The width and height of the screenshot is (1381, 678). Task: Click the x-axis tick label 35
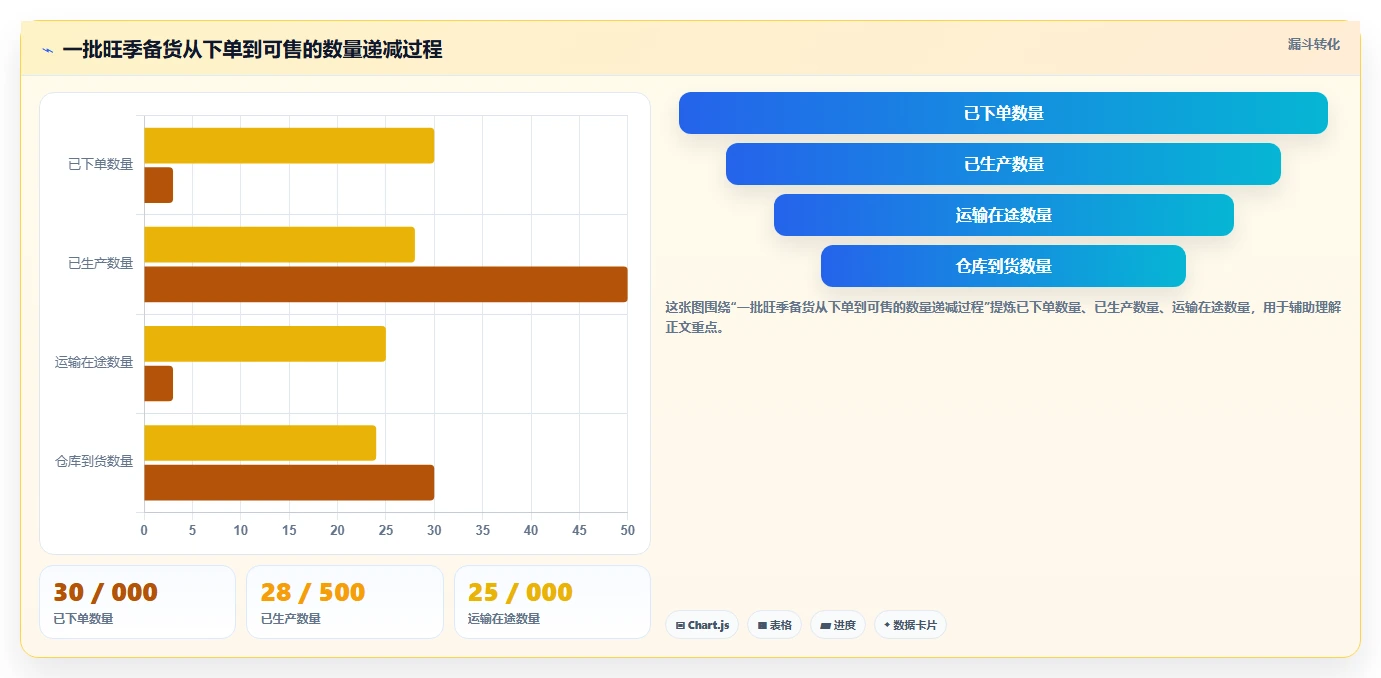pos(482,530)
